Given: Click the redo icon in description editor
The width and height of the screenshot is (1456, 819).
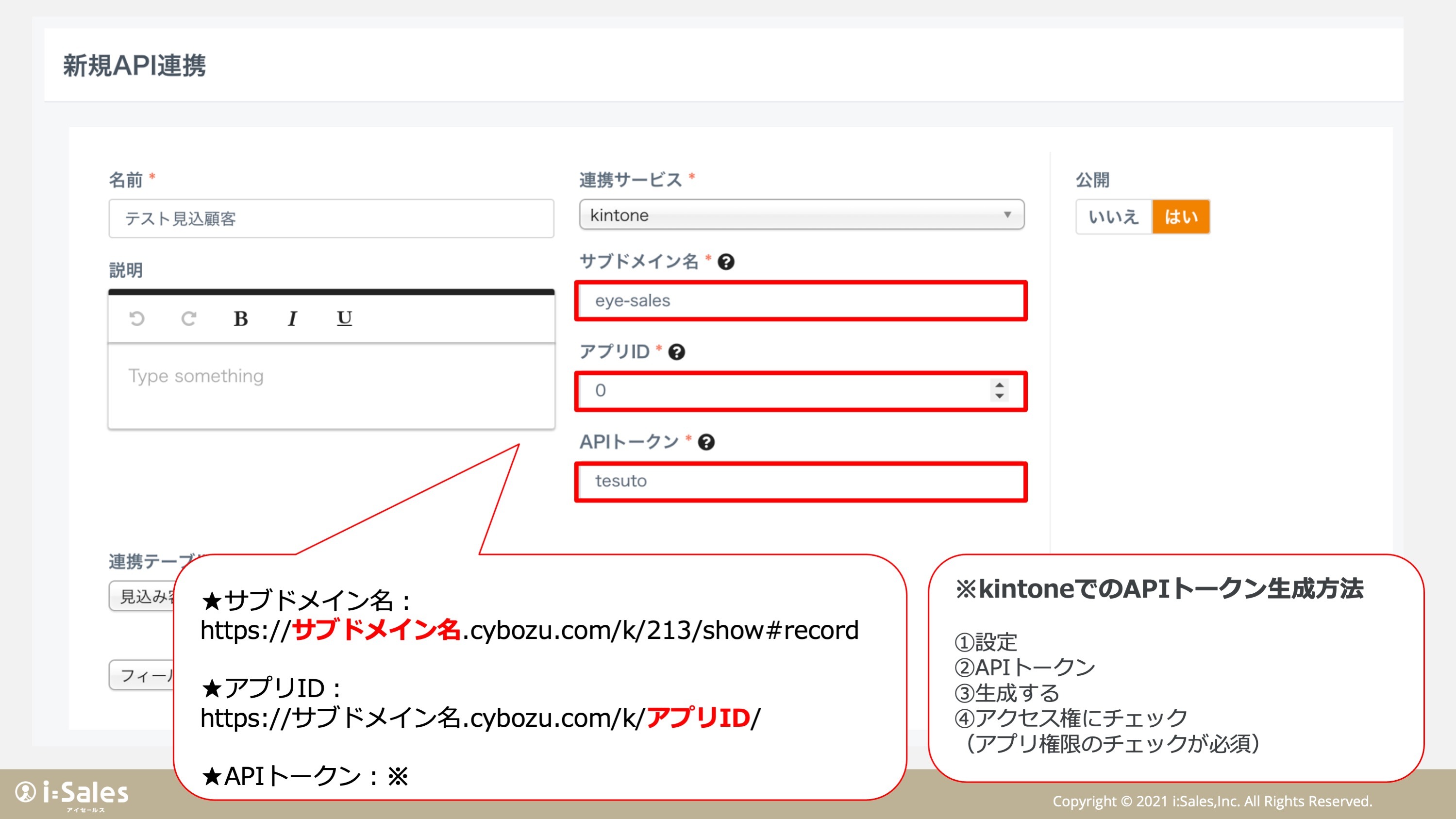Looking at the screenshot, I should 188,319.
